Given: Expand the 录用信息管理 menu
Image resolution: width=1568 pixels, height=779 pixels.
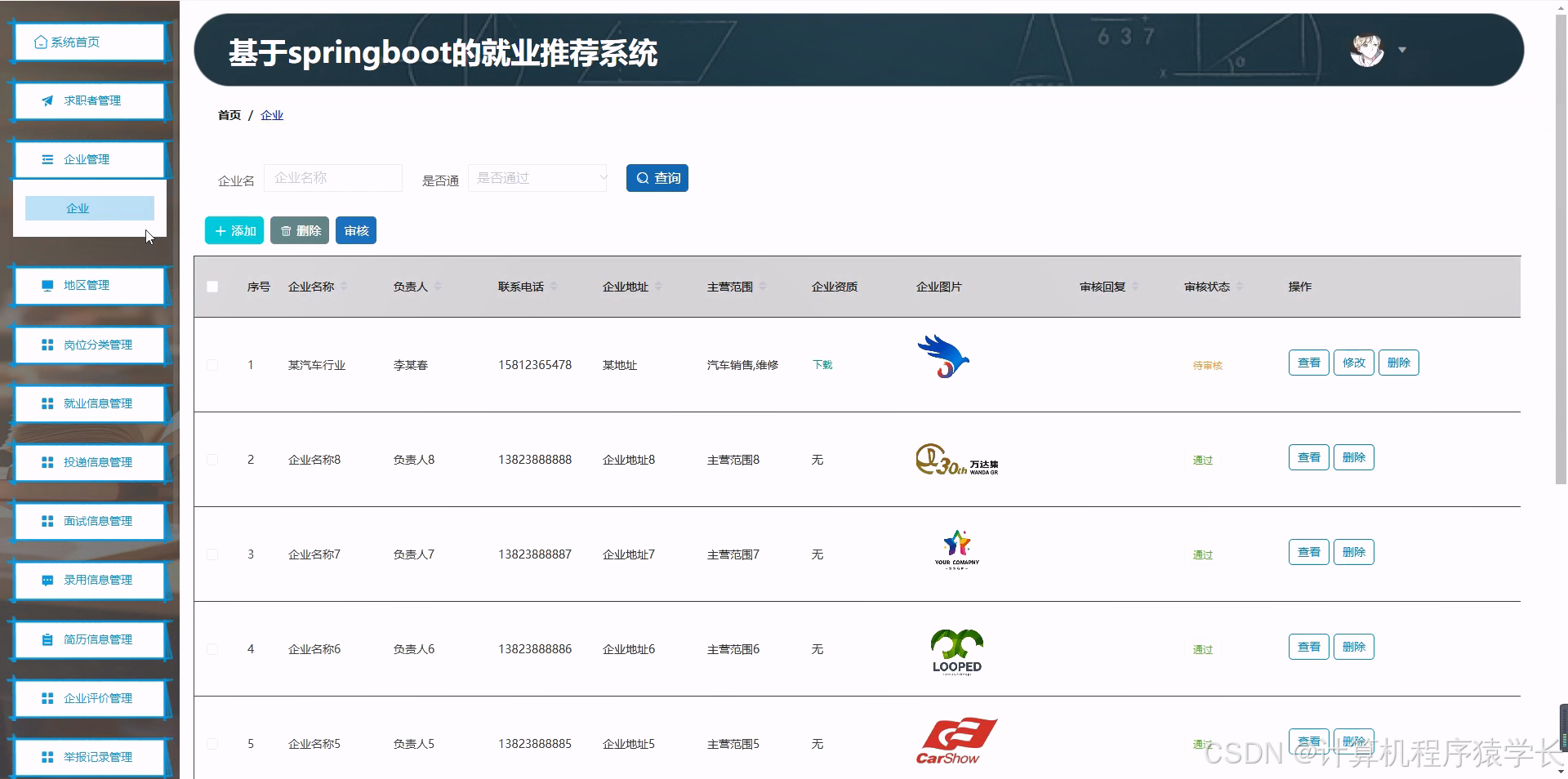Looking at the screenshot, I should point(90,580).
